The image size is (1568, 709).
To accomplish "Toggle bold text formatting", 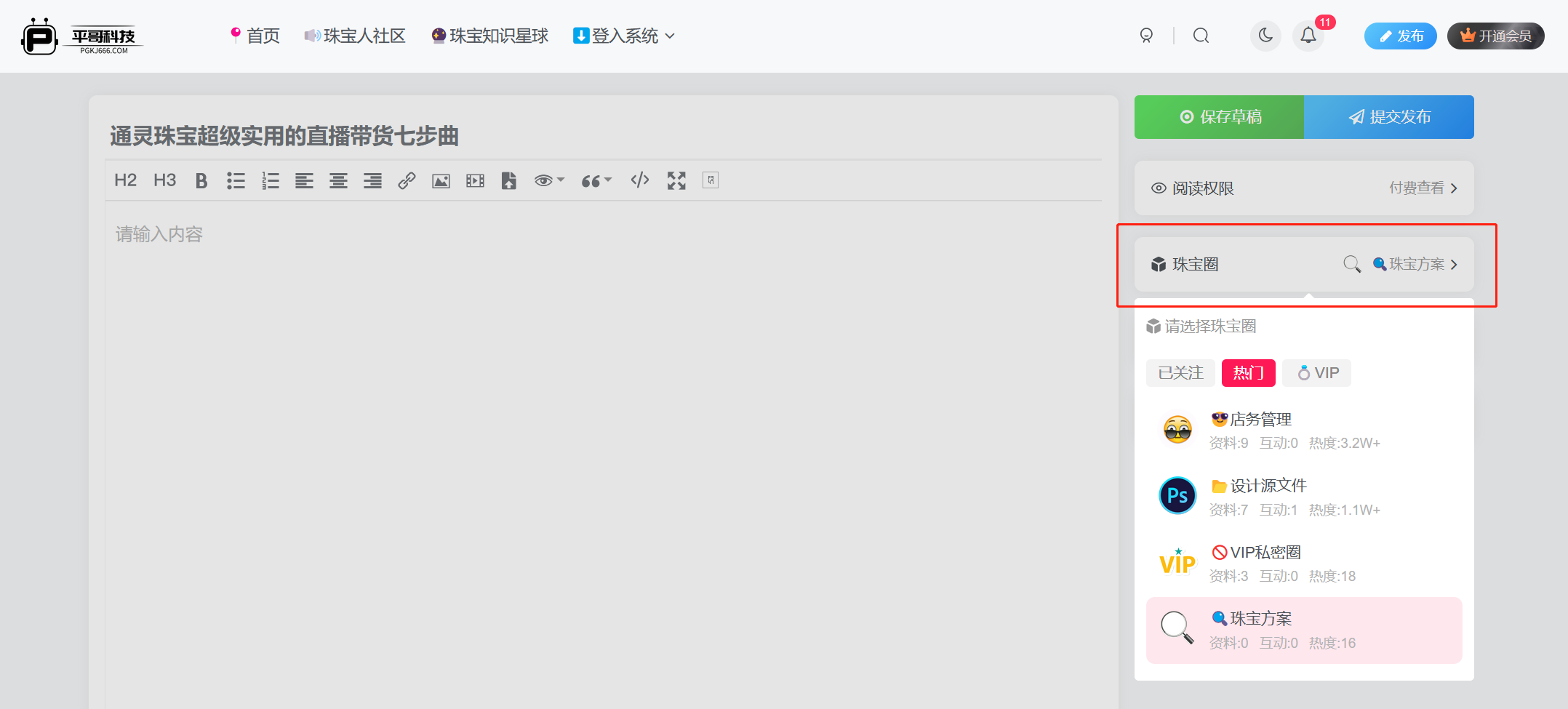I will click(201, 180).
